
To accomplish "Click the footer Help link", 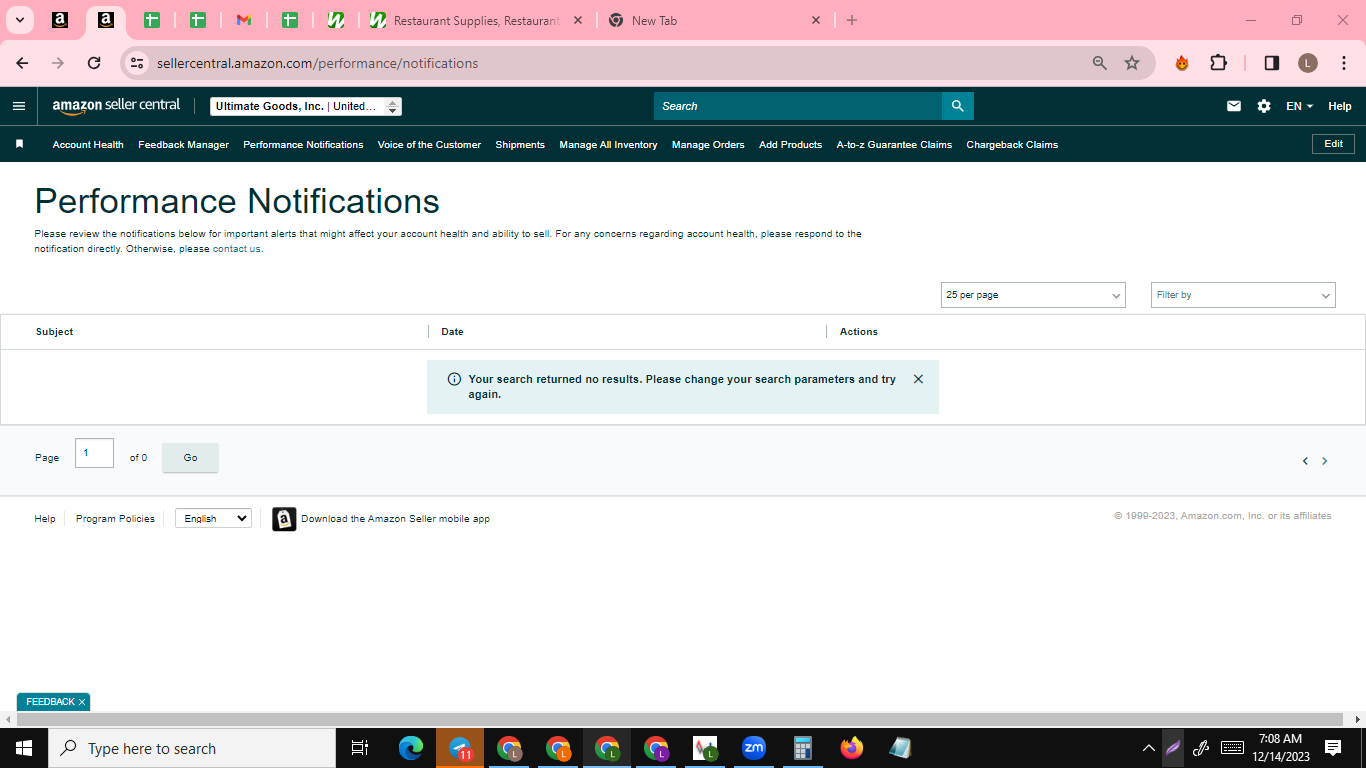I will click(45, 519).
